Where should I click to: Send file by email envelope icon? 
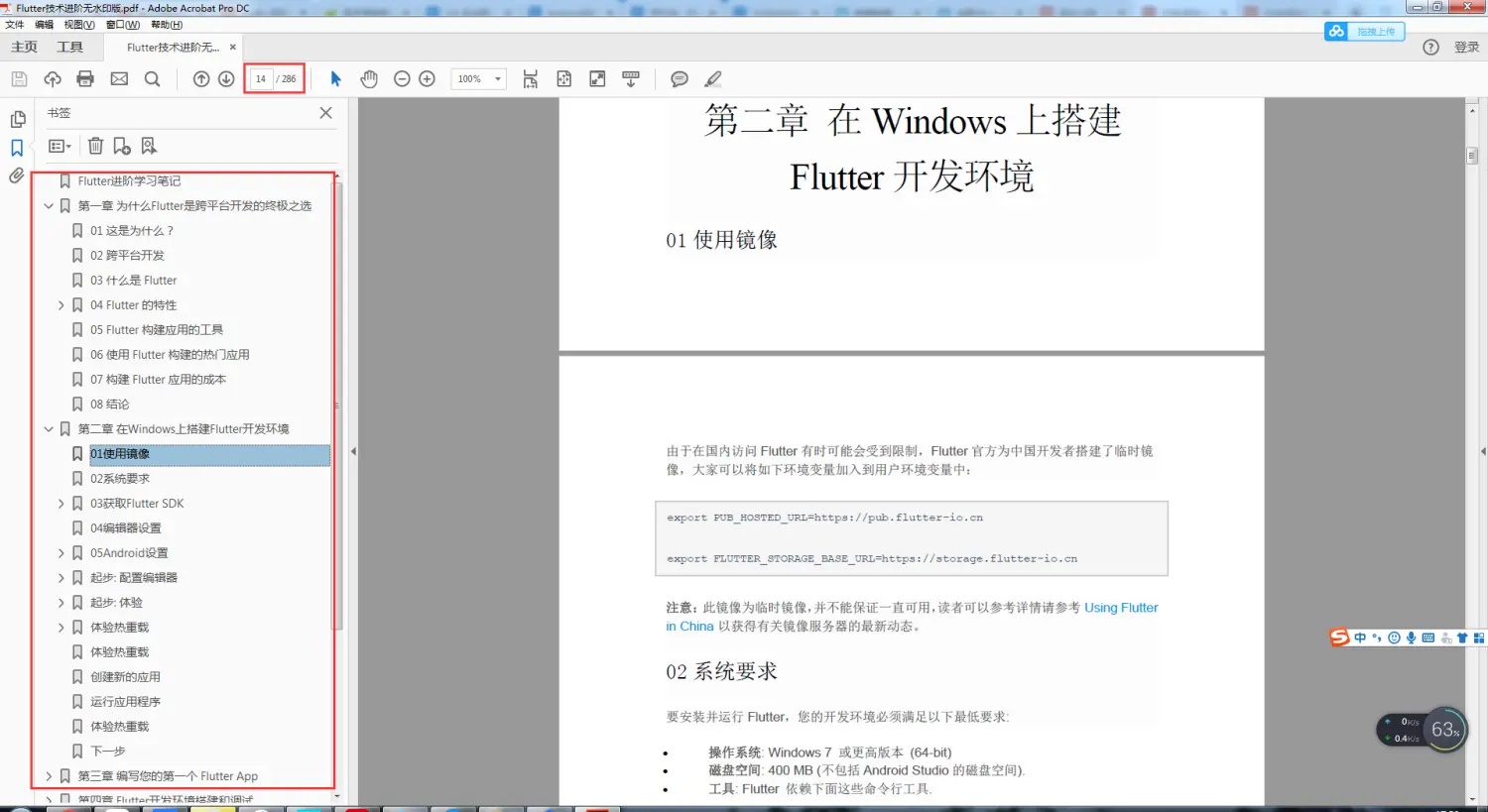[x=119, y=79]
